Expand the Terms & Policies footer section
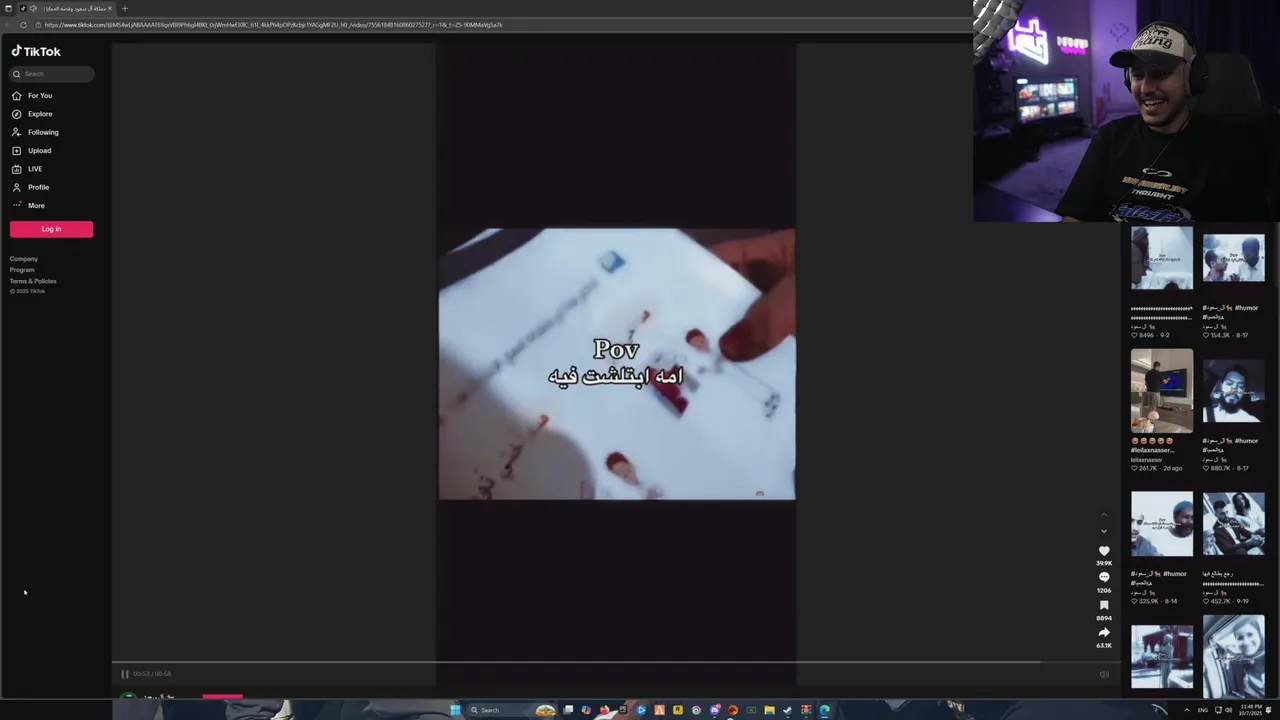Image resolution: width=1280 pixels, height=720 pixels. point(33,281)
